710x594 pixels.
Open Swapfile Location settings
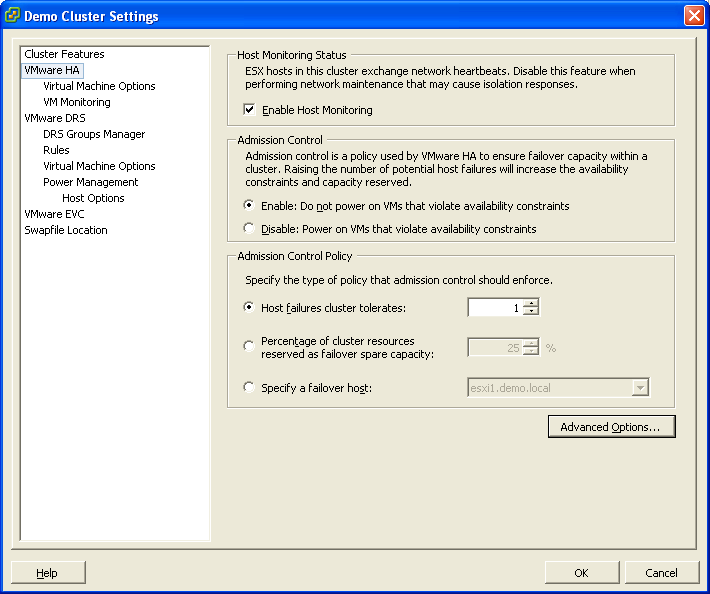pos(66,230)
